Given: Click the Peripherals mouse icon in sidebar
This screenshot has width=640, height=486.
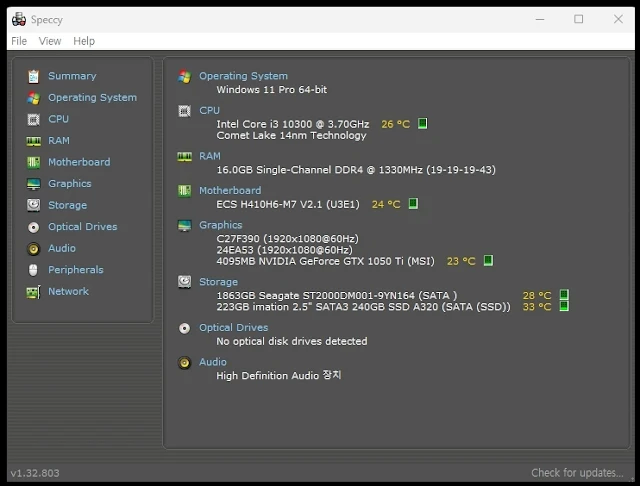Looking at the screenshot, I should click(33, 270).
